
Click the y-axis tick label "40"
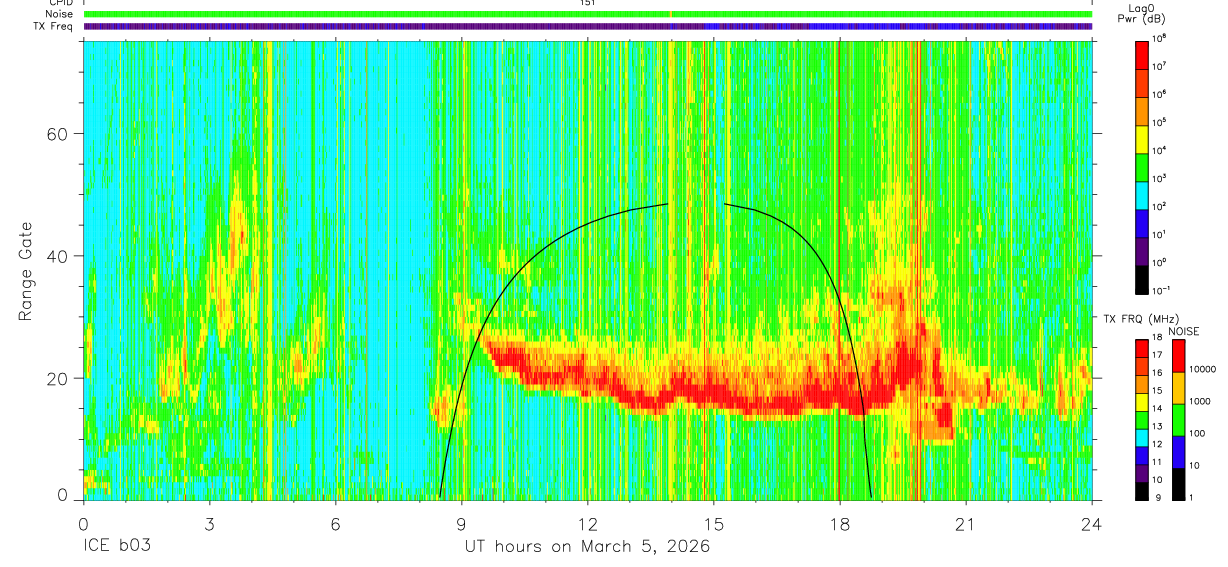59,257
